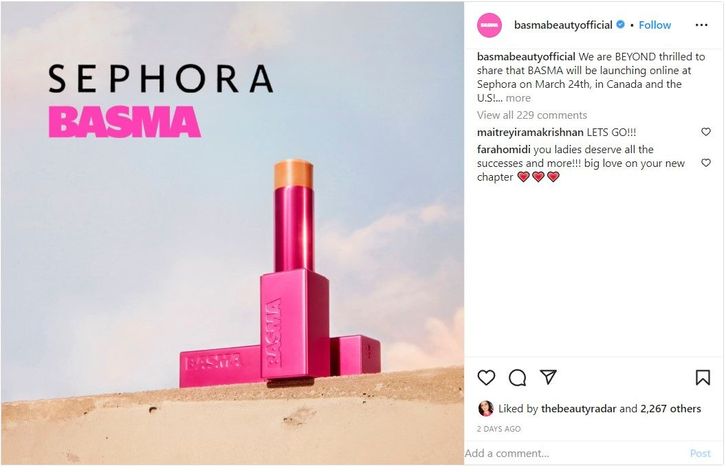Like farahomidi's comment heart
The image size is (726, 472).
coord(706,163)
